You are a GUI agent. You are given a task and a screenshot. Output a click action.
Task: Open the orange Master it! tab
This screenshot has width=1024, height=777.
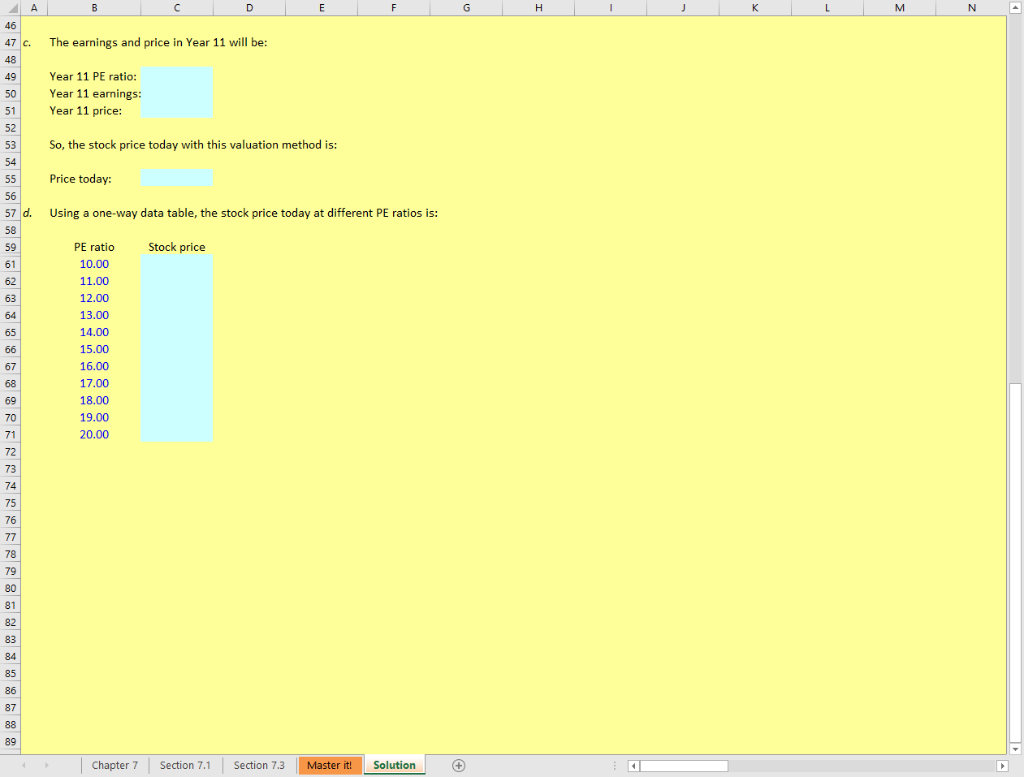tap(330, 765)
